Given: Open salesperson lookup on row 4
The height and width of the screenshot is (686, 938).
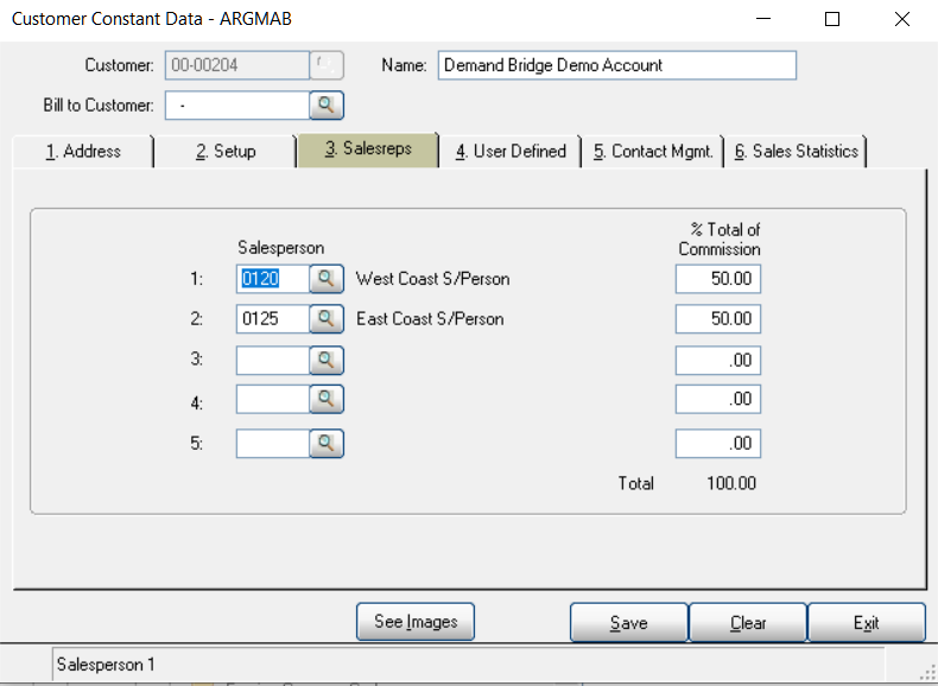Looking at the screenshot, I should click(x=327, y=399).
